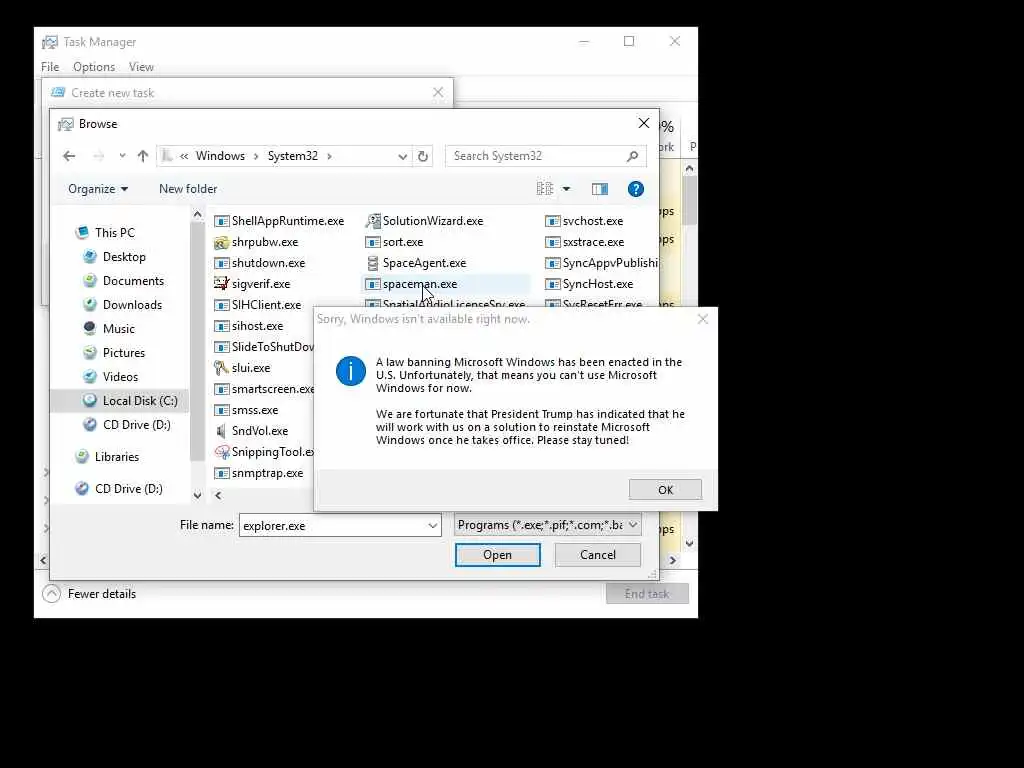This screenshot has width=1024, height=768.
Task: Select the SndVol.exe speaker icon
Action: click(221, 431)
